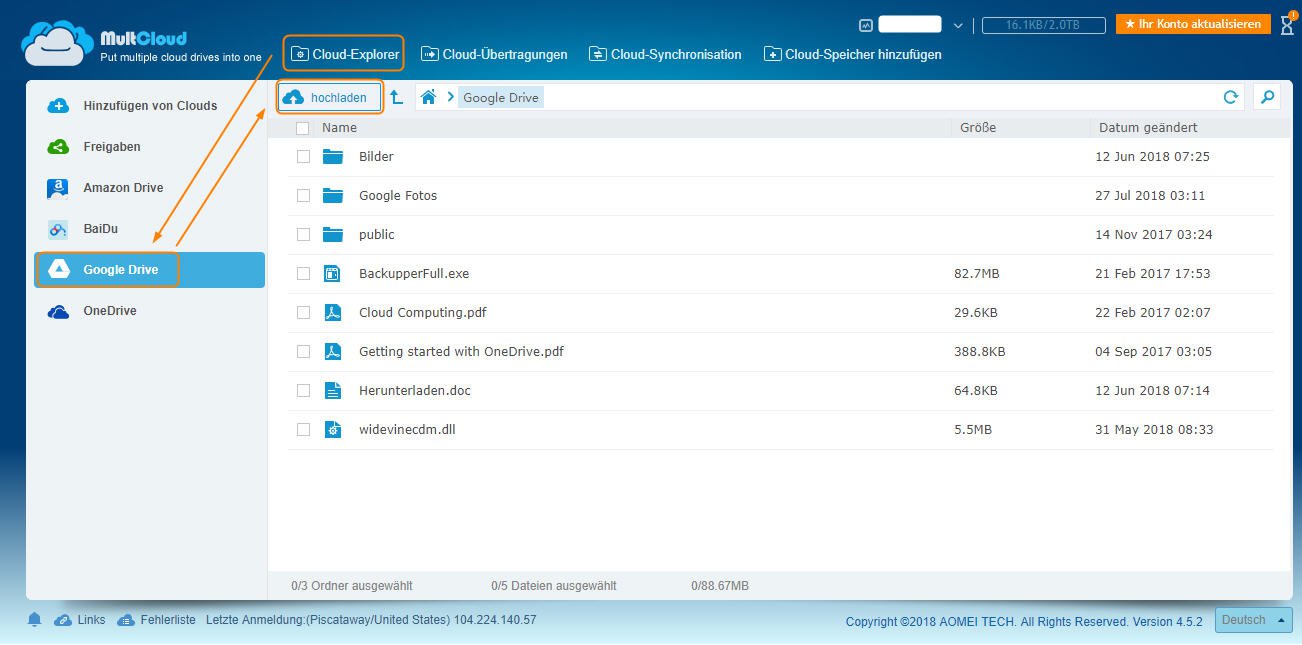Select Google Drive in sidebar
The height and width of the screenshot is (645, 1302).
(x=149, y=270)
